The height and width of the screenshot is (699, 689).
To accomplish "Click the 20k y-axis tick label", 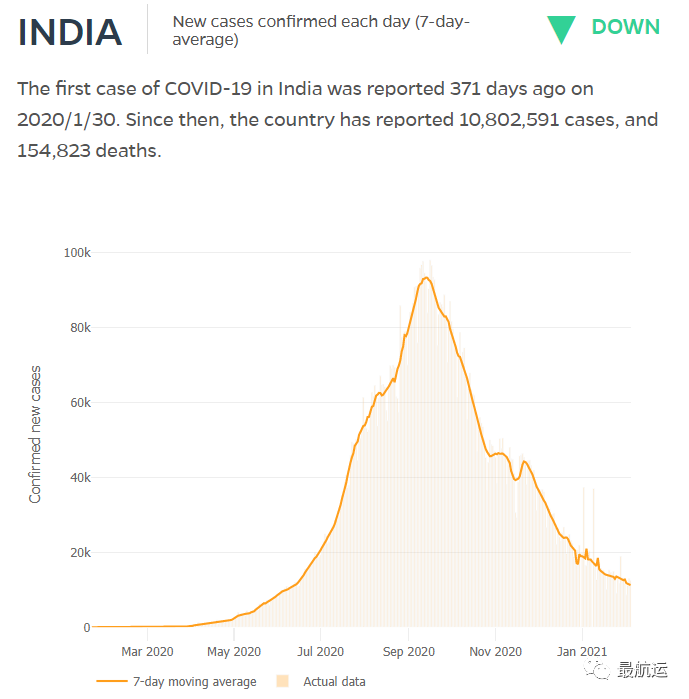I will (79, 553).
